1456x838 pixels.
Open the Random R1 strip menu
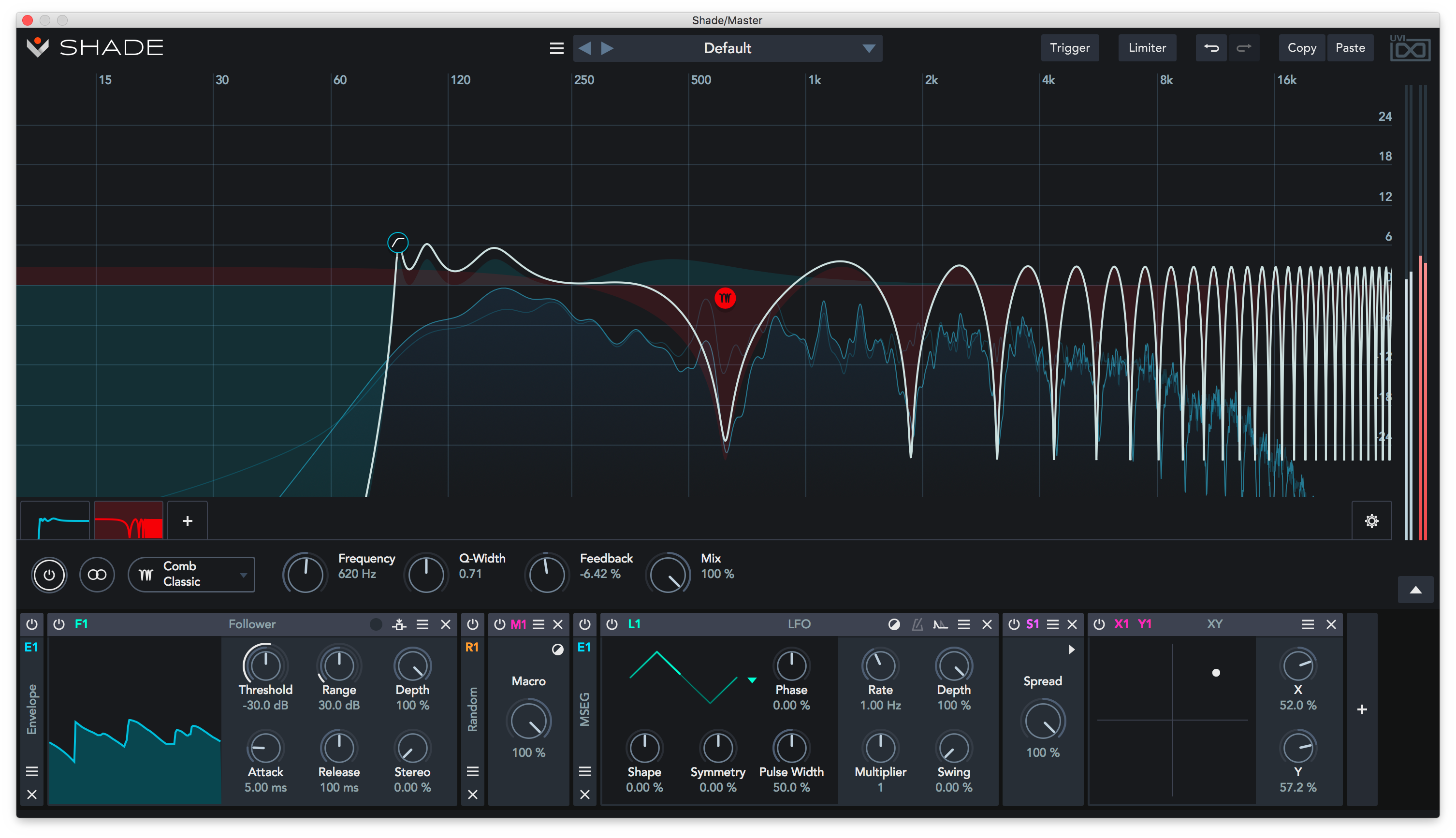pyautogui.click(x=473, y=771)
